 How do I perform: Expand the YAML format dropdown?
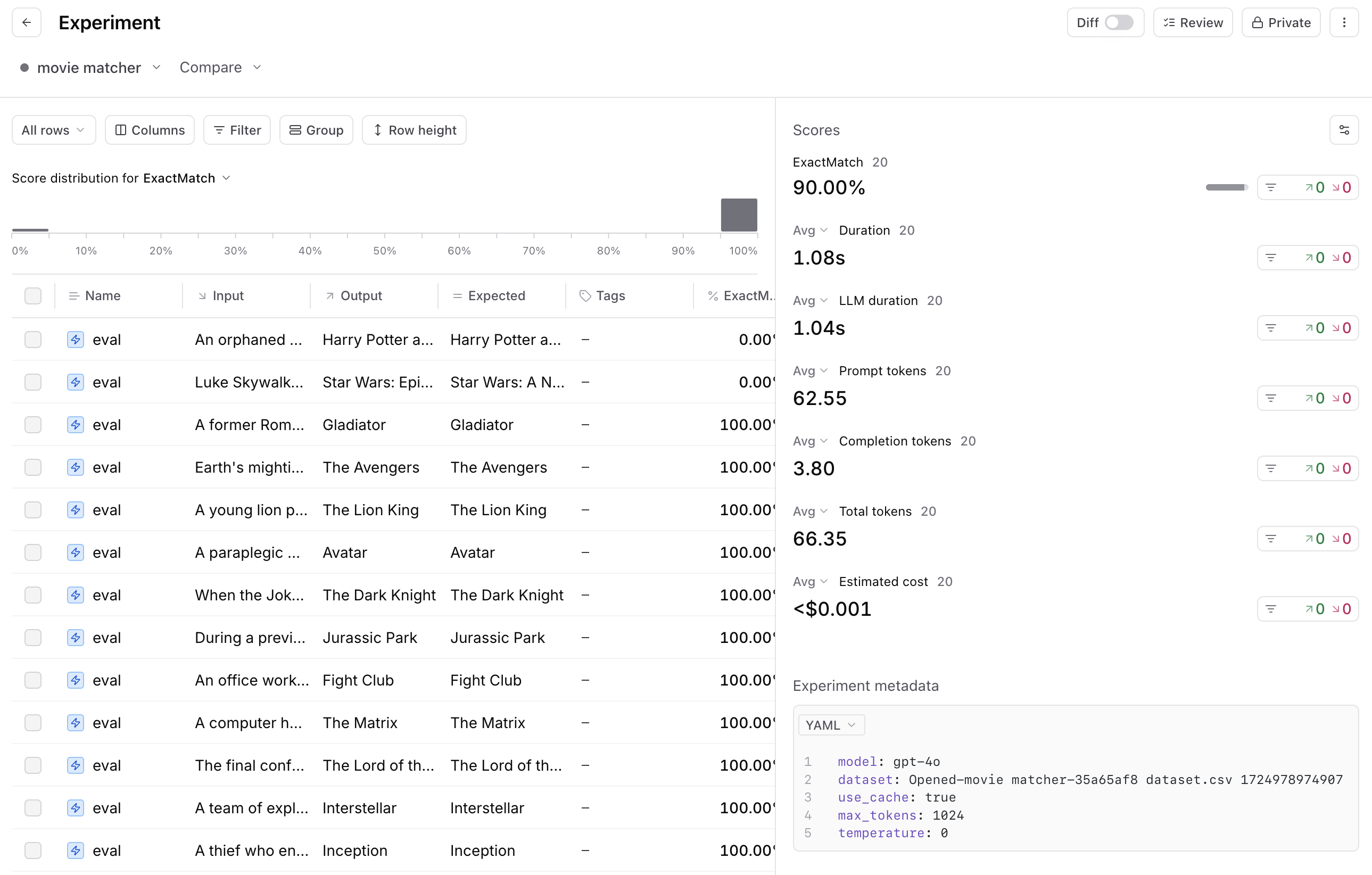(x=831, y=725)
